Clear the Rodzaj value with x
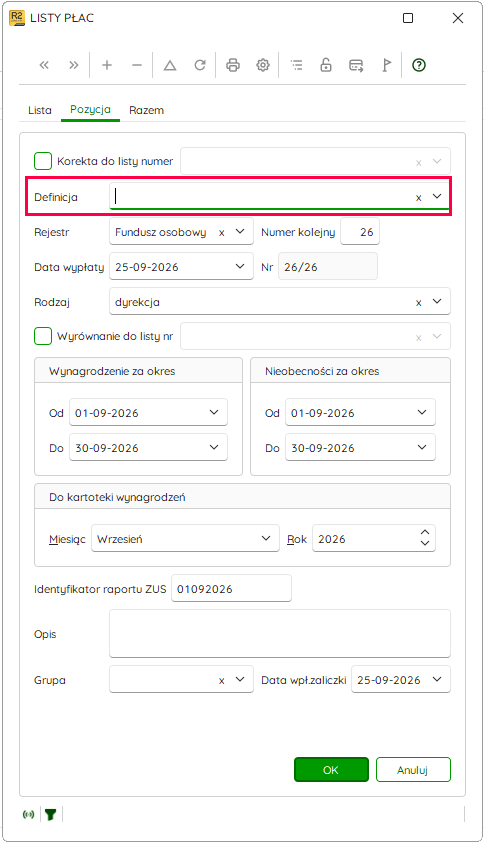484x845 pixels. pos(418,303)
